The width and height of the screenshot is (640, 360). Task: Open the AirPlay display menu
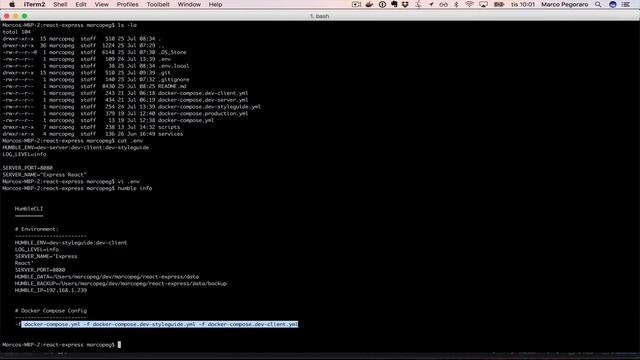[x=483, y=4]
